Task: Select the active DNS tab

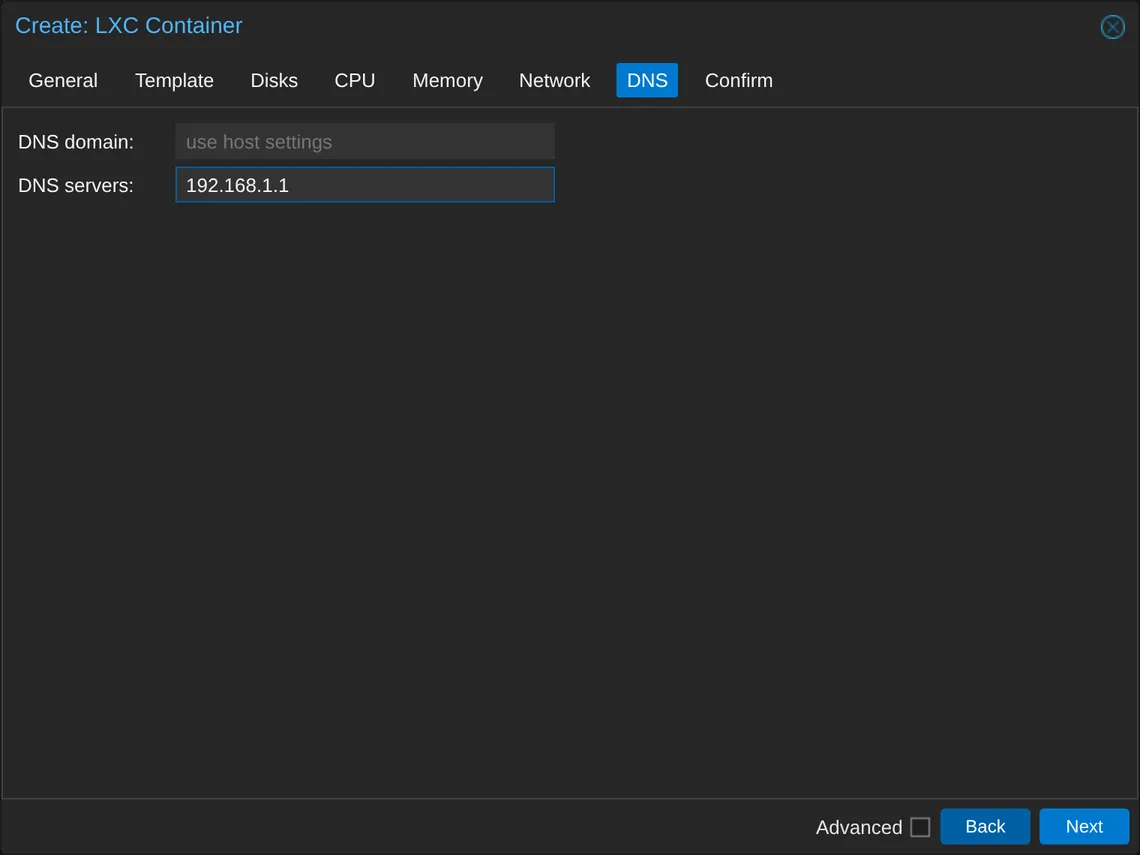Action: [x=647, y=80]
